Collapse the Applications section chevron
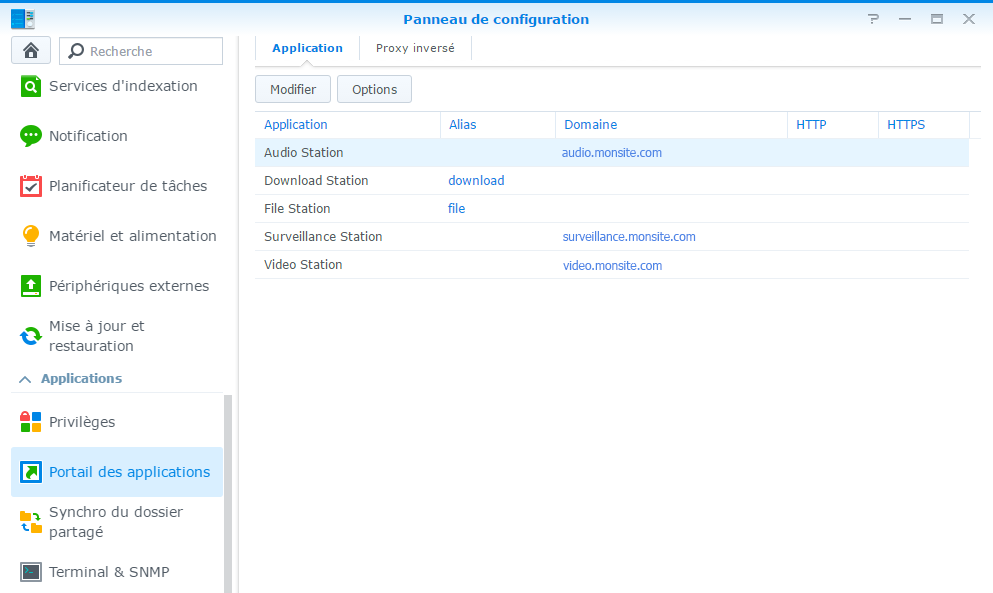This screenshot has height=593, width=993. point(25,379)
